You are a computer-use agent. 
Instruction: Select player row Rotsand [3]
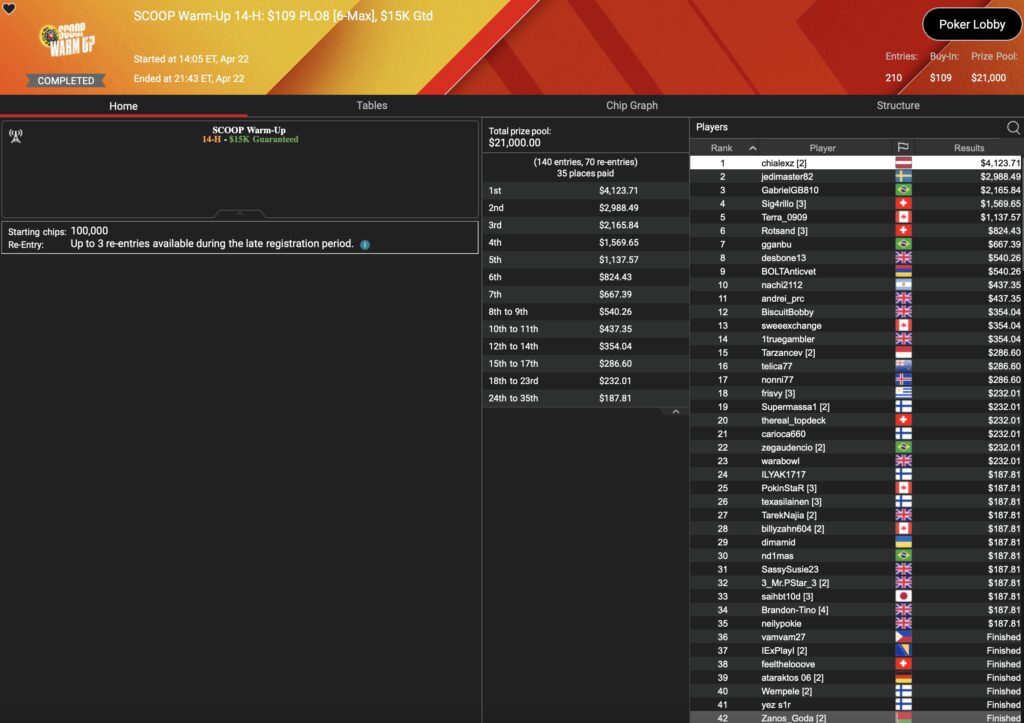[x=856, y=231]
